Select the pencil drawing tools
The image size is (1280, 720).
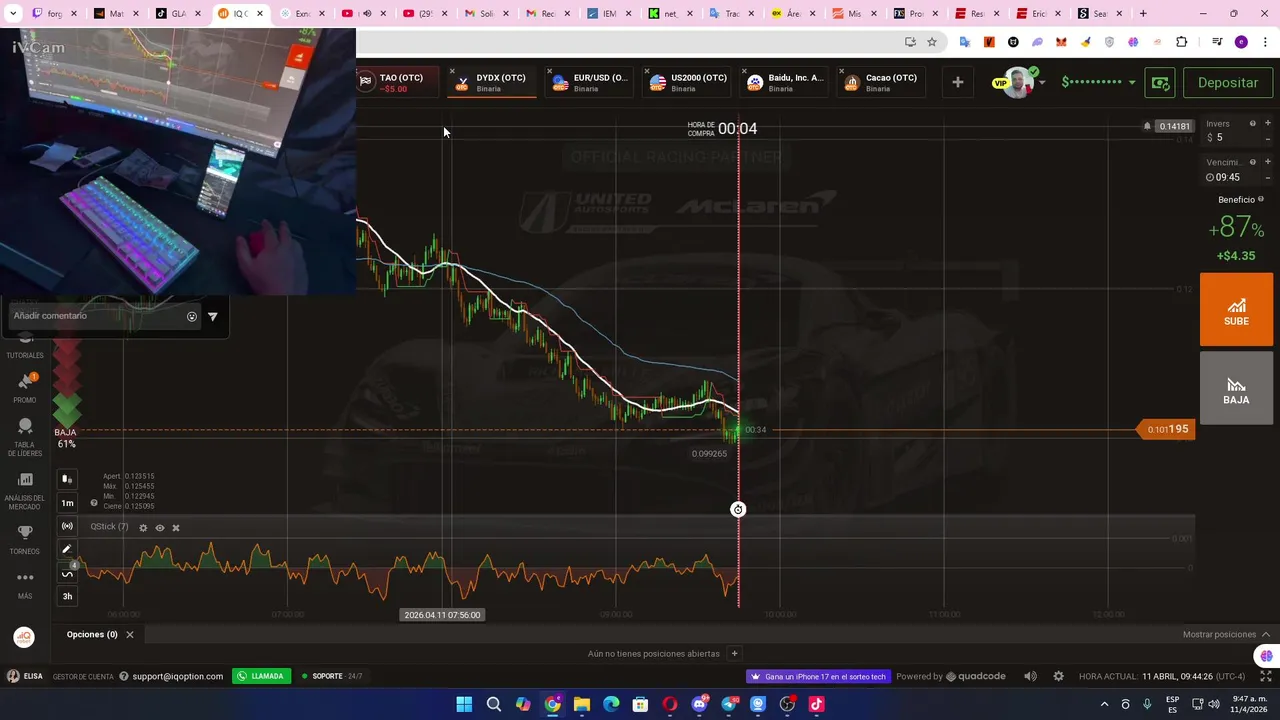pyautogui.click(x=67, y=549)
